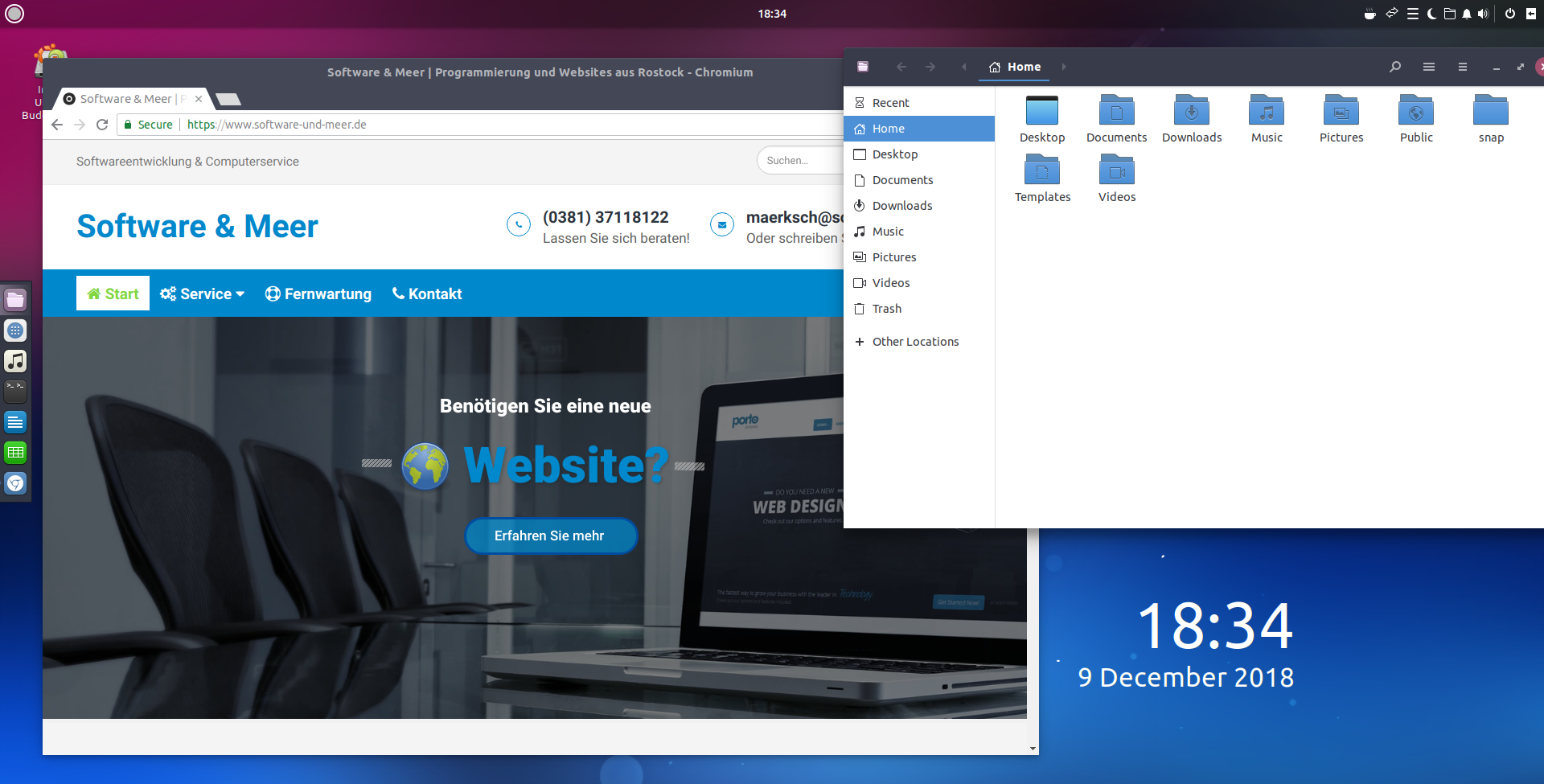
Task: Toggle list view in file manager
Action: (x=1429, y=67)
